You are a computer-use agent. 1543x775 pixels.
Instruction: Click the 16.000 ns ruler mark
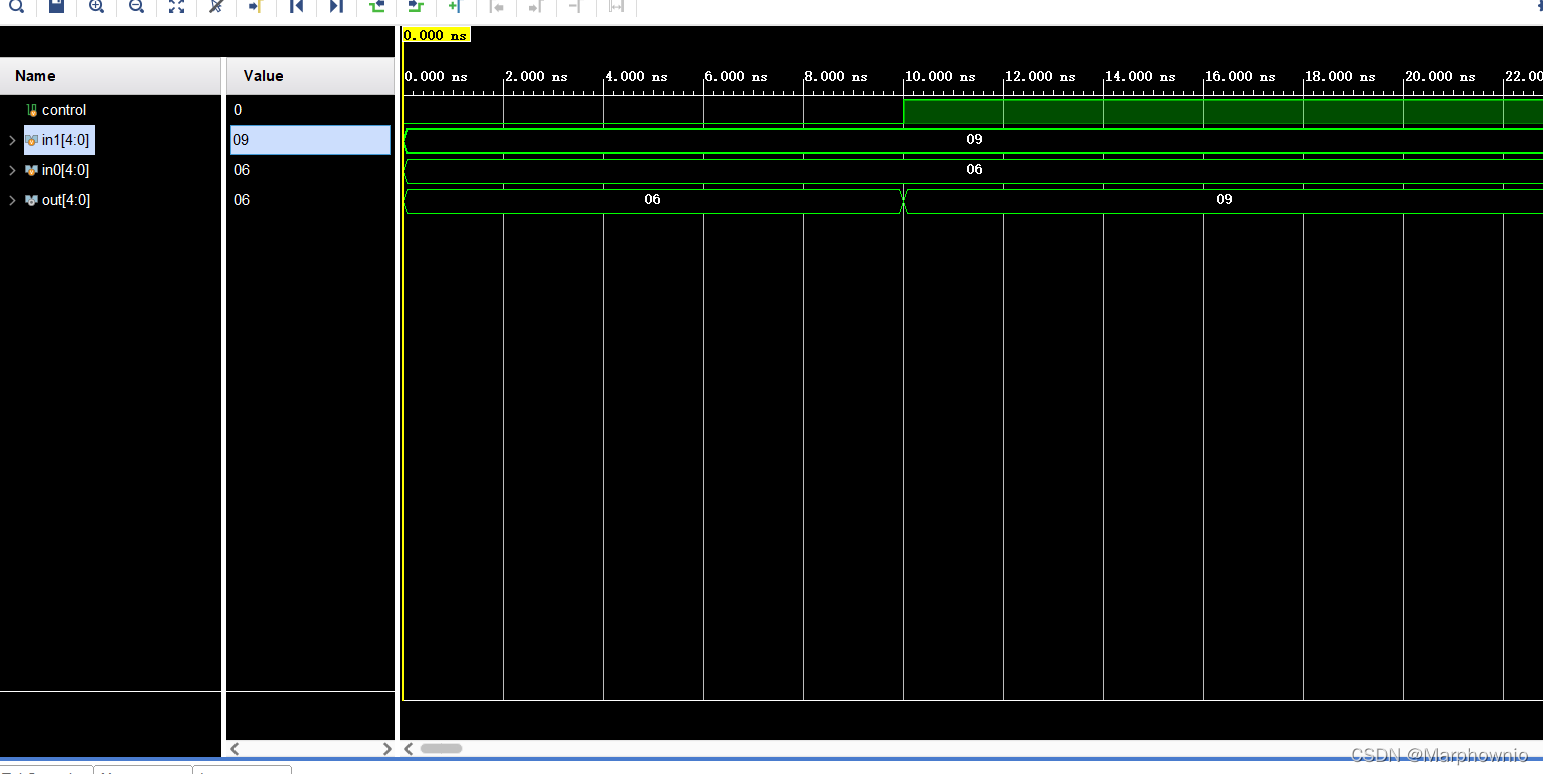pyautogui.click(x=1240, y=76)
